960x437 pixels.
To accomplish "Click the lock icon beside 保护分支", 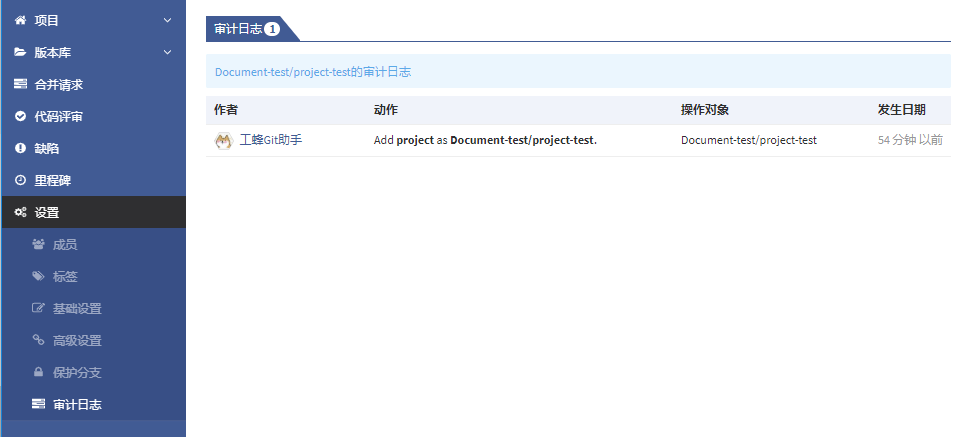I will tap(38, 372).
